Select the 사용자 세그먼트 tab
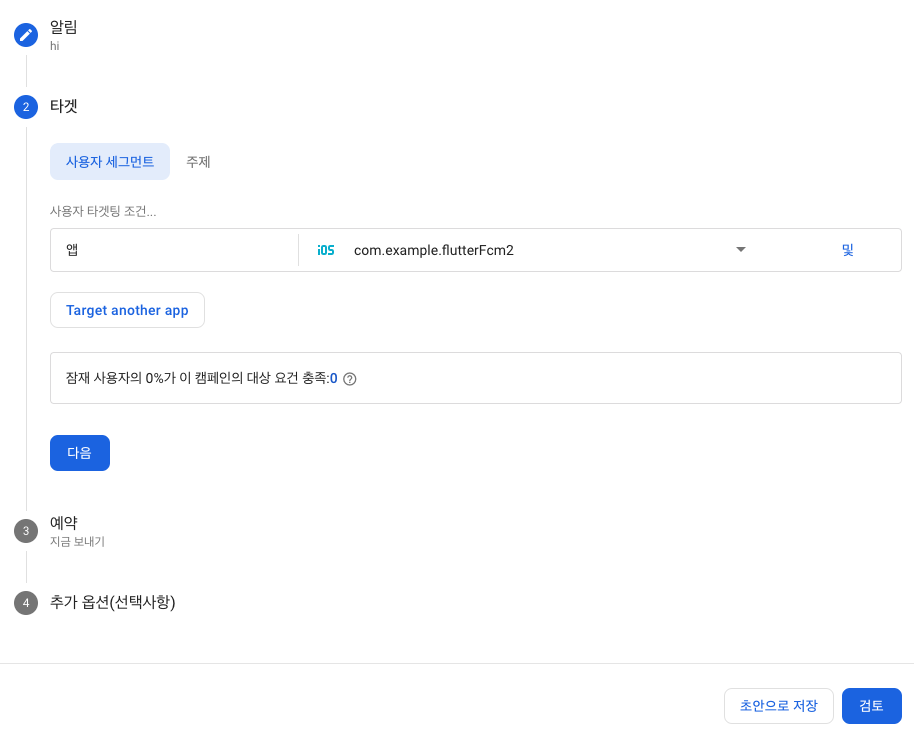The height and width of the screenshot is (738, 914). point(110,161)
